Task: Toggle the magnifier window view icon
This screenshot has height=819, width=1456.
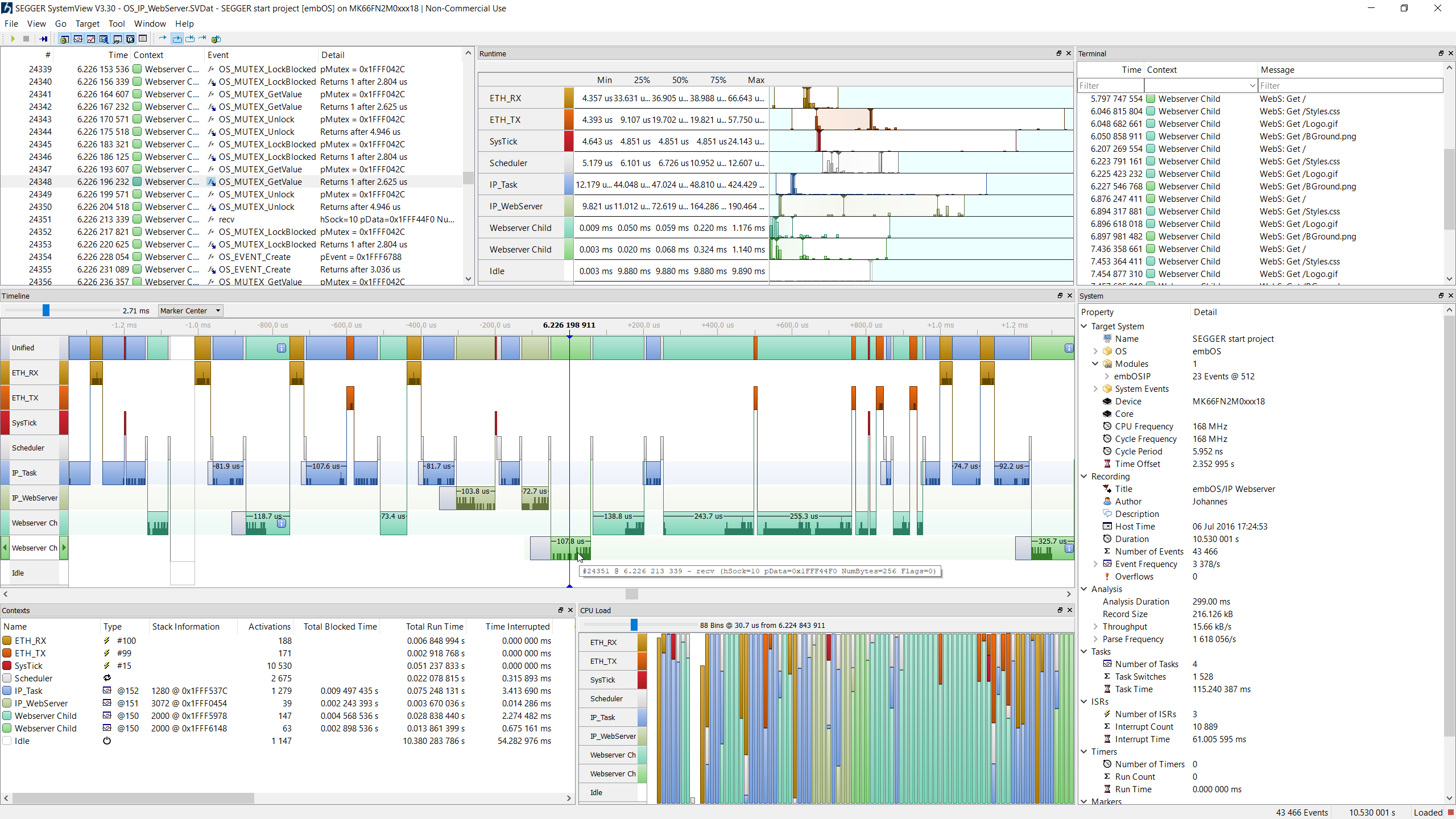Action: (x=104, y=39)
